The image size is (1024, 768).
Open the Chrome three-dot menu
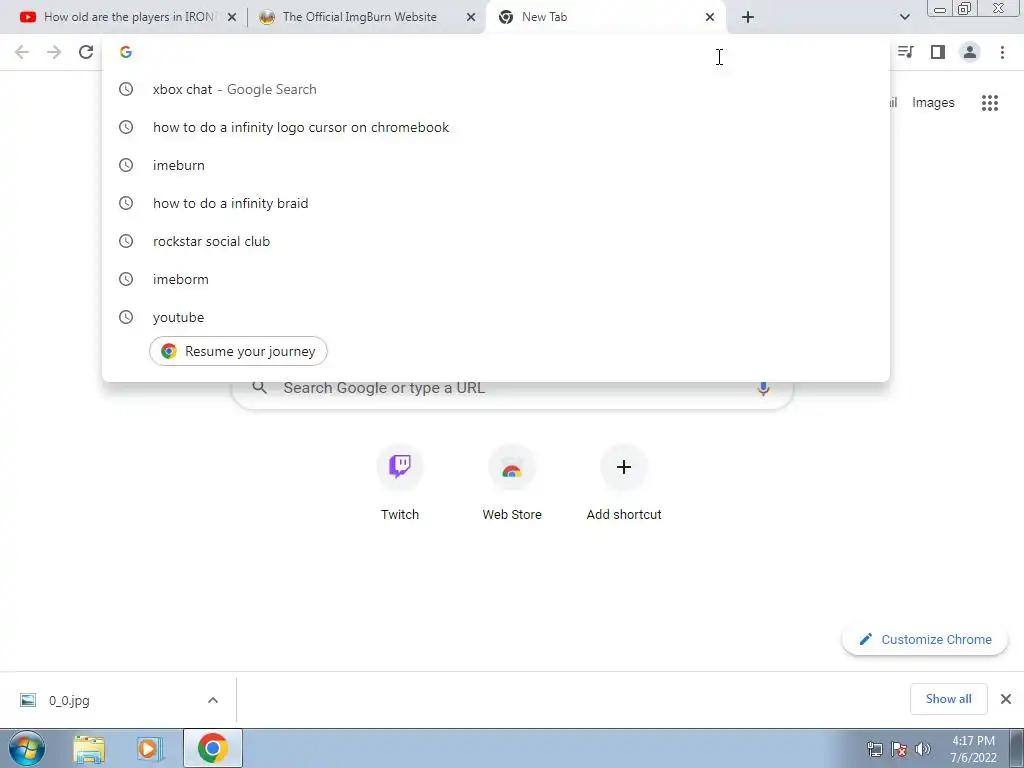1002,52
